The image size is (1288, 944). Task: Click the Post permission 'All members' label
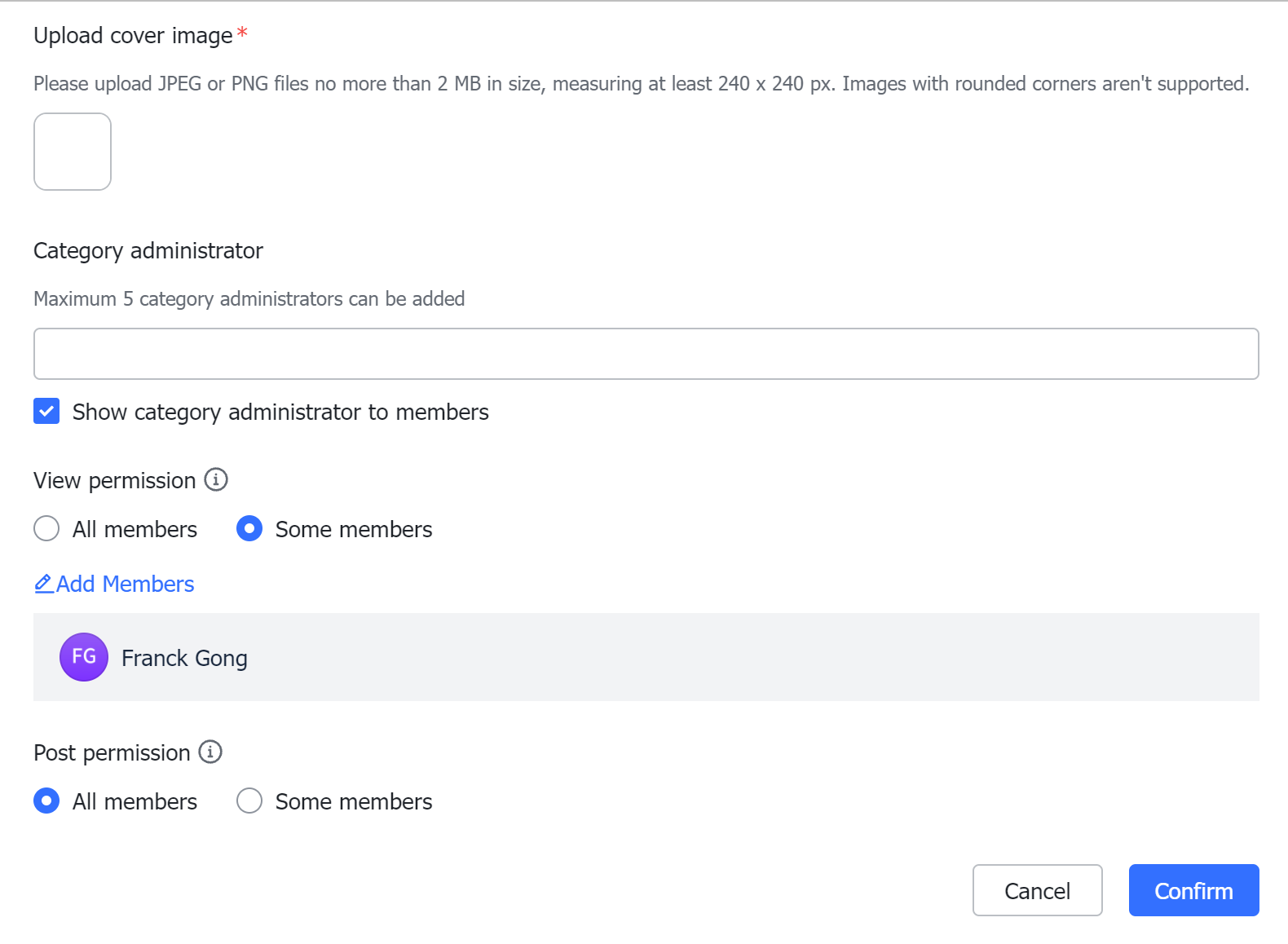135,801
